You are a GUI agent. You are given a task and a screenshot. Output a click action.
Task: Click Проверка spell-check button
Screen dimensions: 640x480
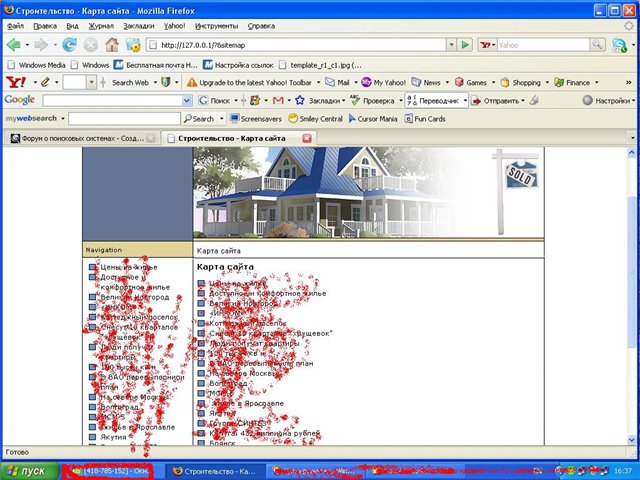[372, 100]
